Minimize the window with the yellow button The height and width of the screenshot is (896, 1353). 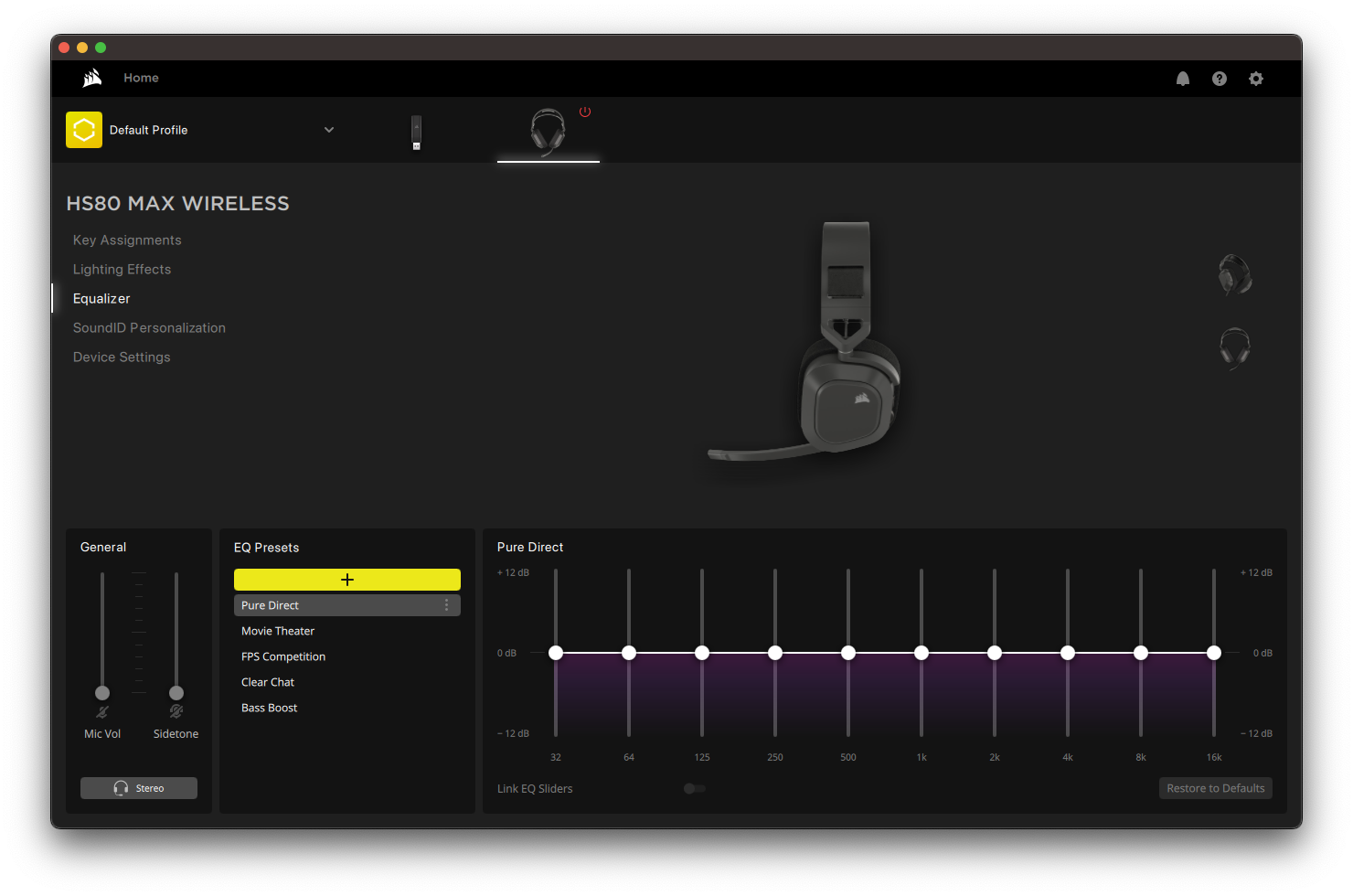tap(82, 48)
